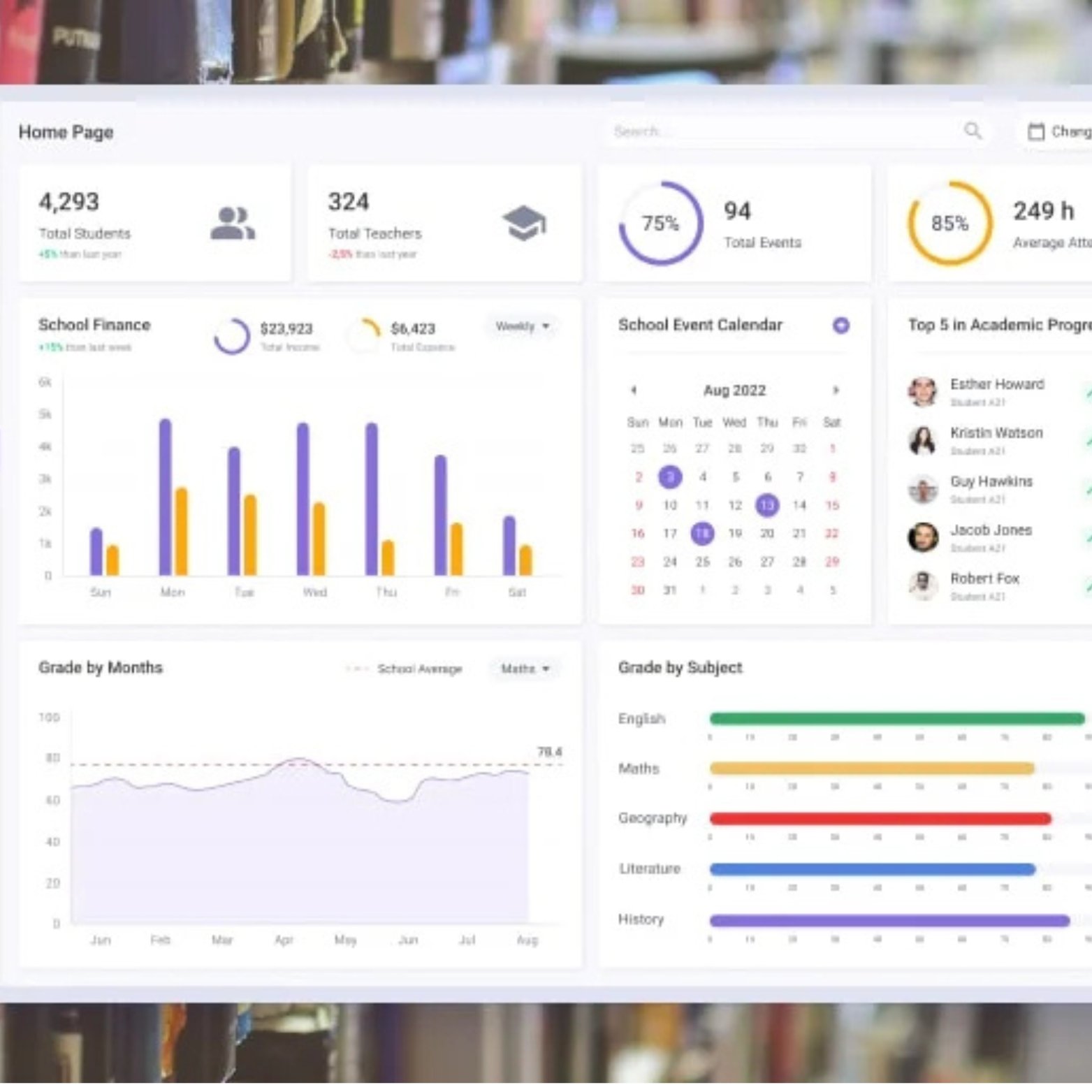Click the English green grade bar
The width and height of the screenshot is (1092, 1092).
point(896,718)
